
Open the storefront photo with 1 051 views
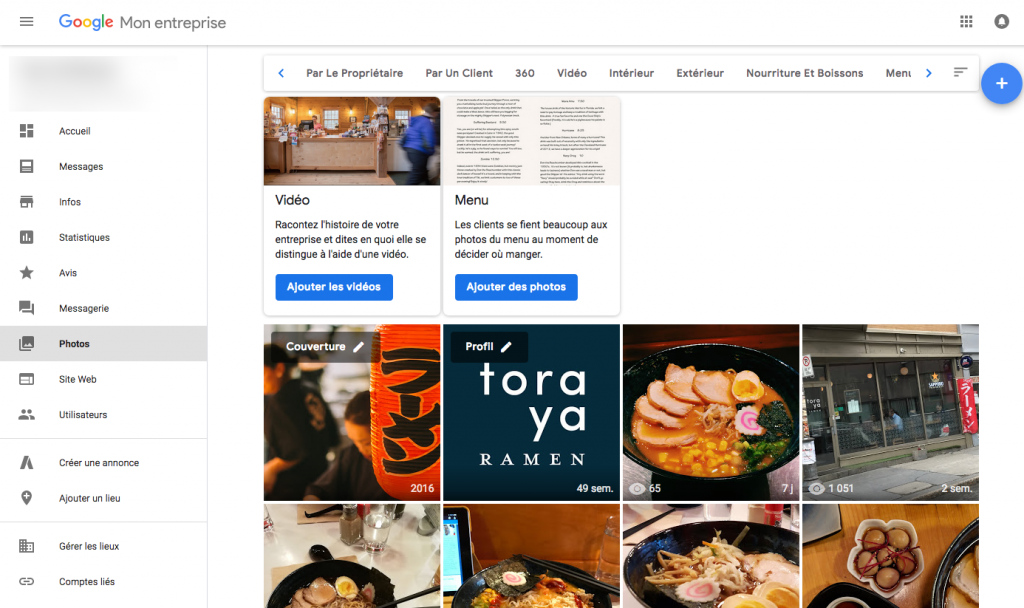891,413
